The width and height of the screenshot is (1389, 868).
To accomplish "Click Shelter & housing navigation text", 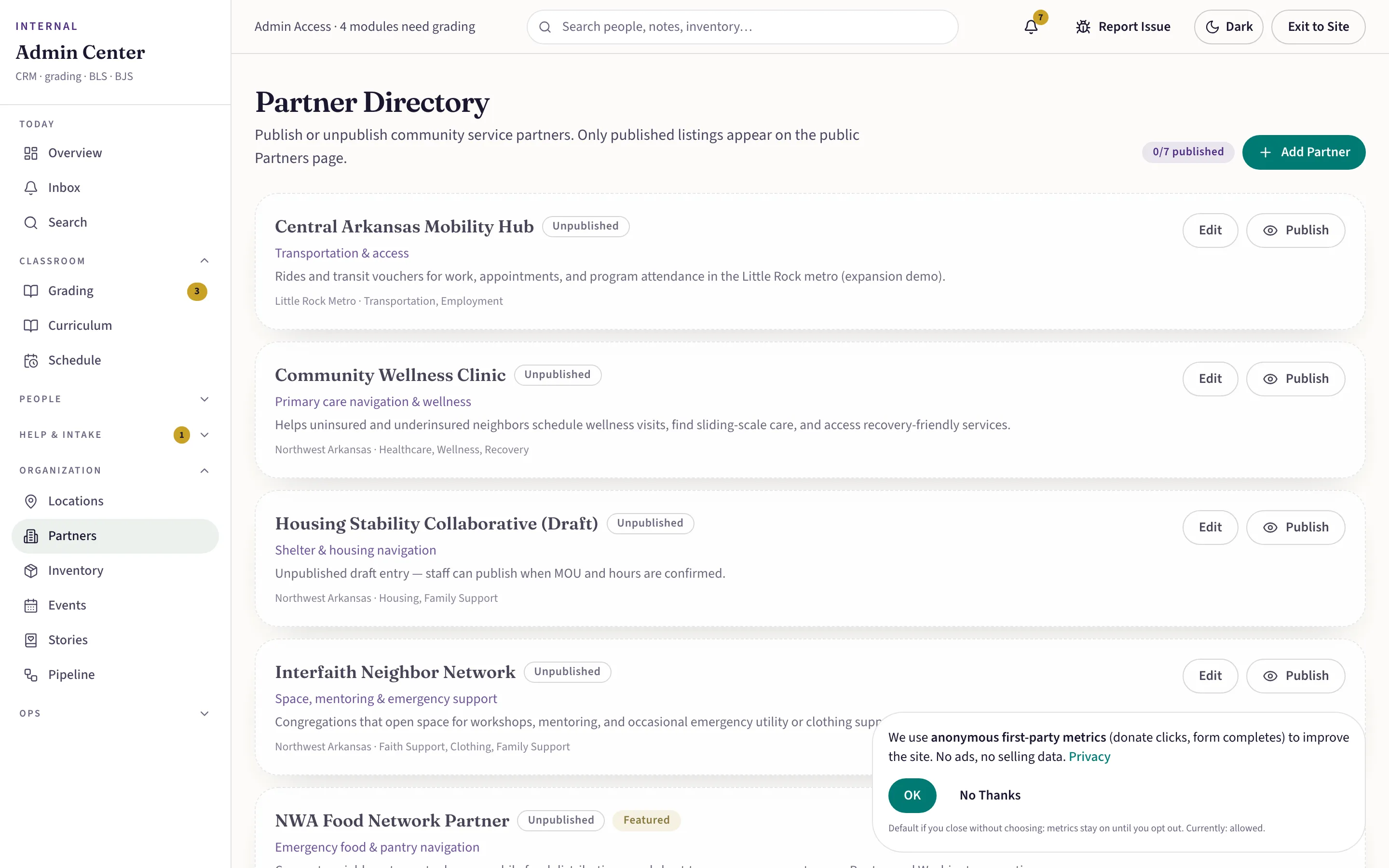I will (355, 550).
